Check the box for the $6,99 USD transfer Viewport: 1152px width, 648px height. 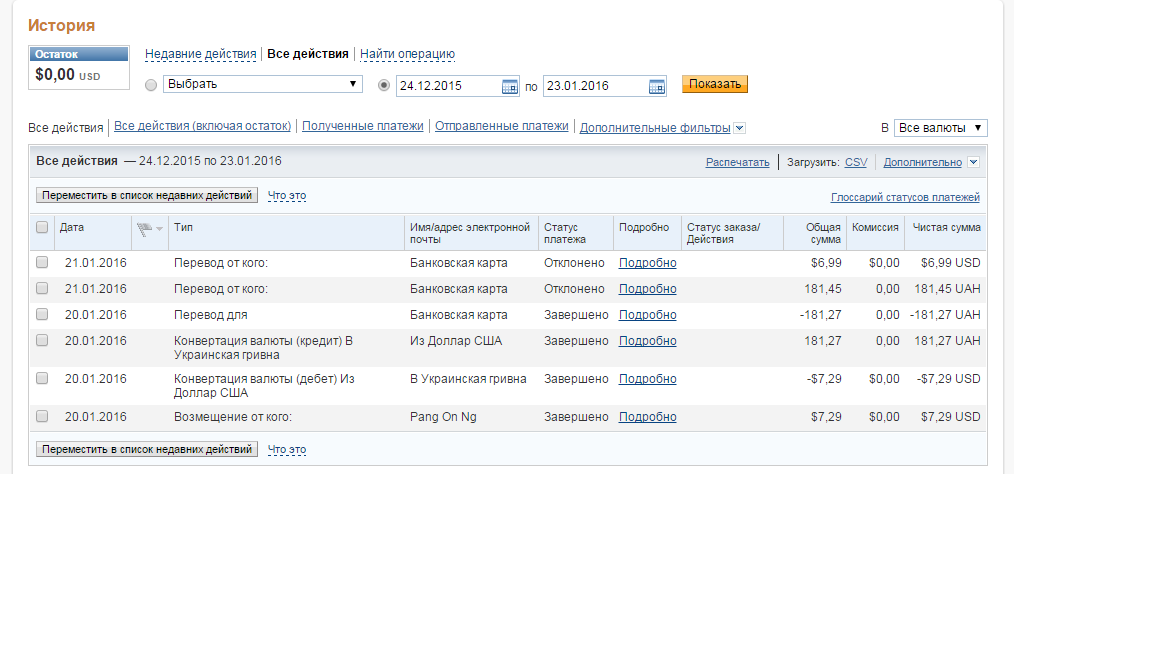(42, 263)
